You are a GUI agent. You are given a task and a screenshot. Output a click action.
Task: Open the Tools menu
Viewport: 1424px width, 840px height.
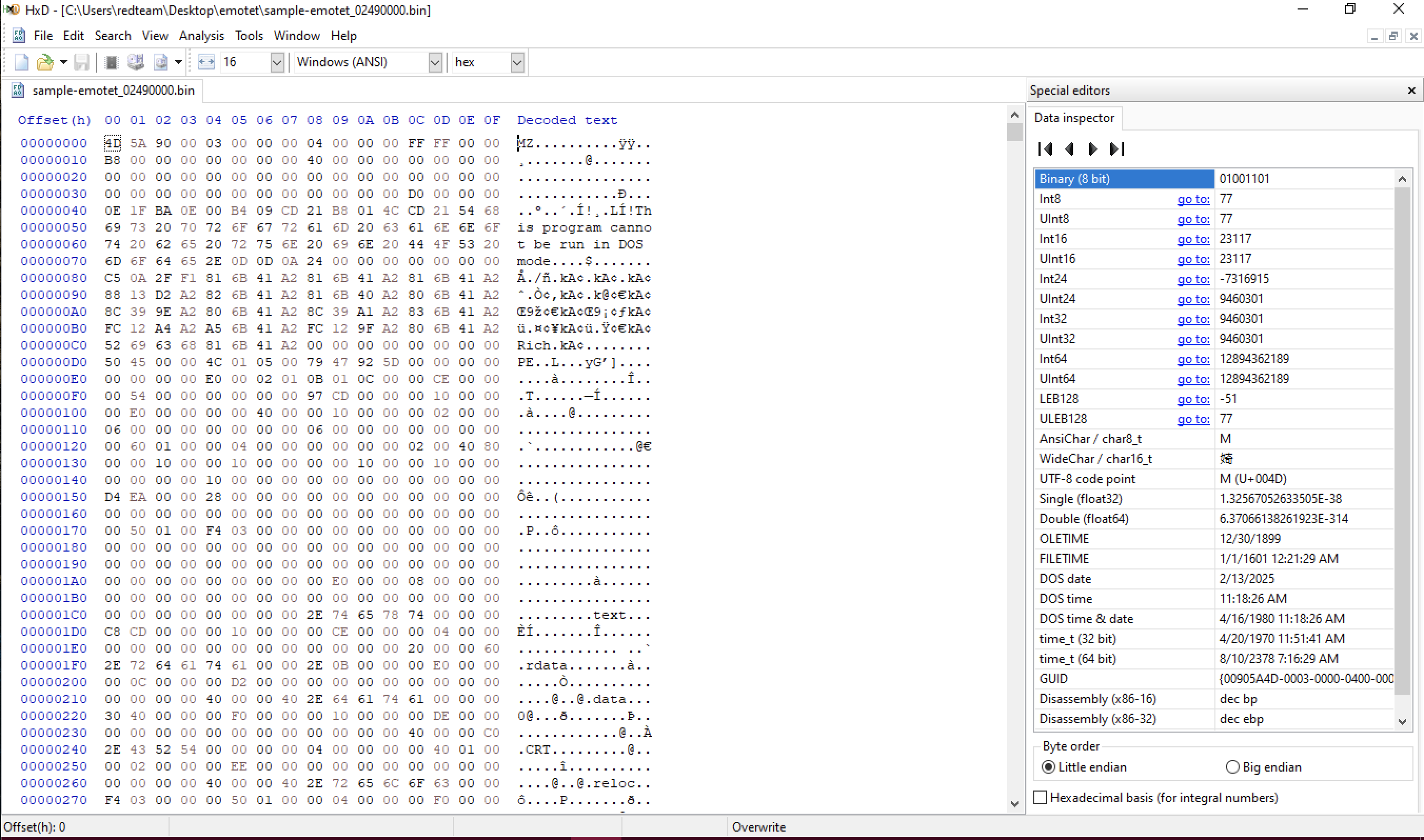point(249,36)
